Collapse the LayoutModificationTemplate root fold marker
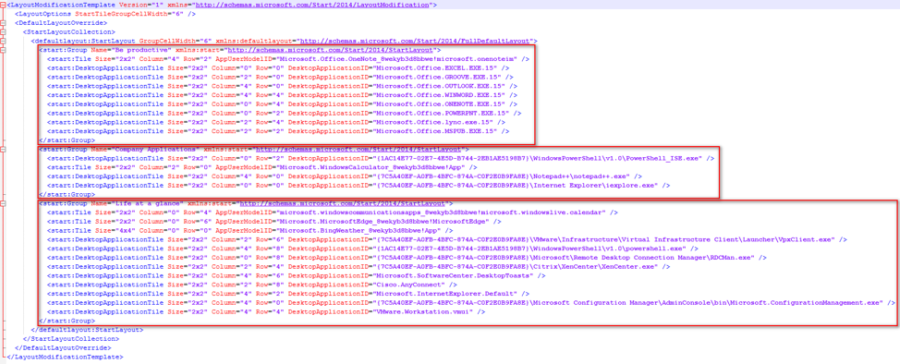This screenshot has height=364, width=900. 3,4
